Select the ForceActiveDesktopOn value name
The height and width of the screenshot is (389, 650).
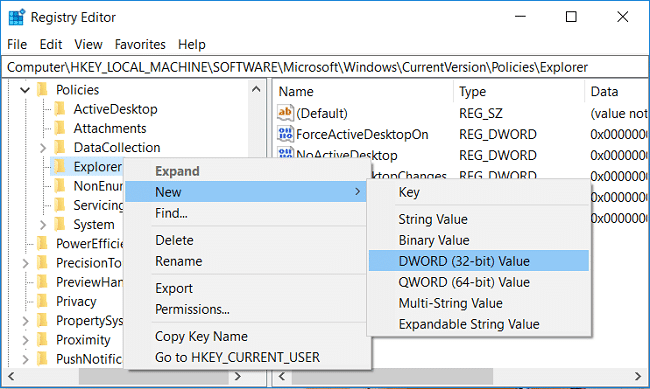coord(362,134)
